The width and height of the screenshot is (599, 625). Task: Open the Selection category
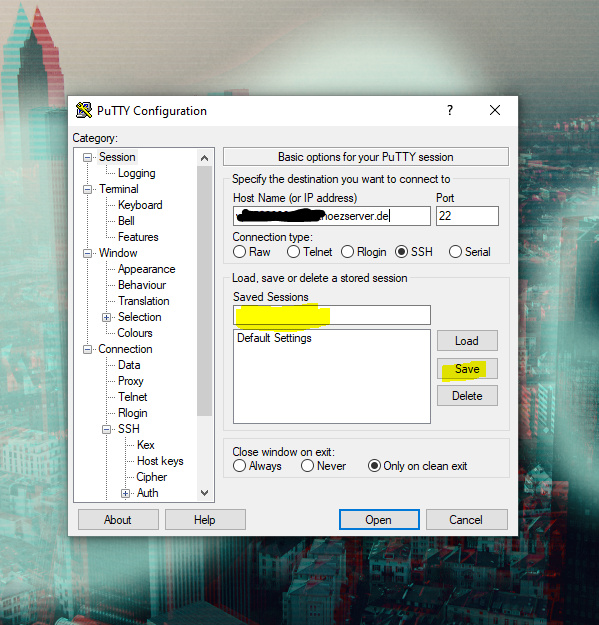[x=139, y=317]
